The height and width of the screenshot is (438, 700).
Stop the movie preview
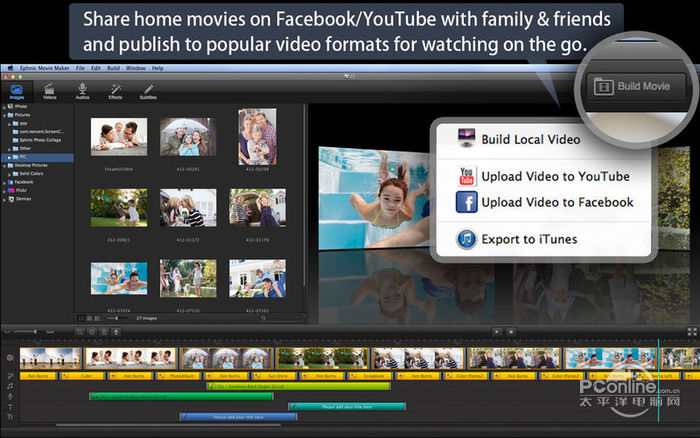click(512, 332)
